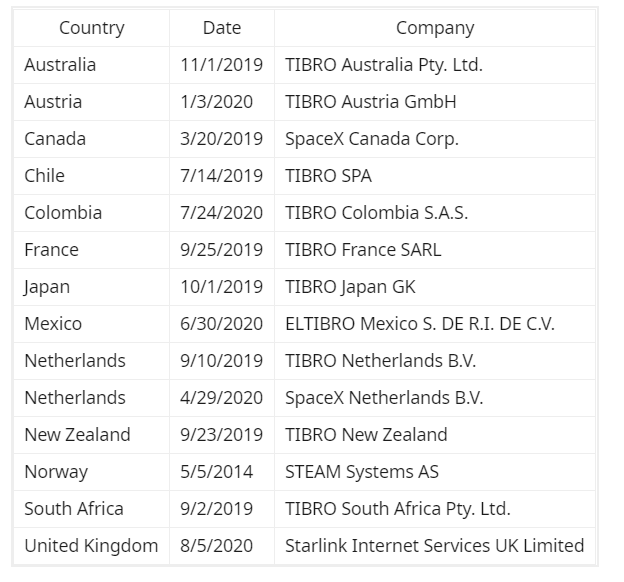Click the Country column header
The height and width of the screenshot is (582, 624).
coord(91,28)
